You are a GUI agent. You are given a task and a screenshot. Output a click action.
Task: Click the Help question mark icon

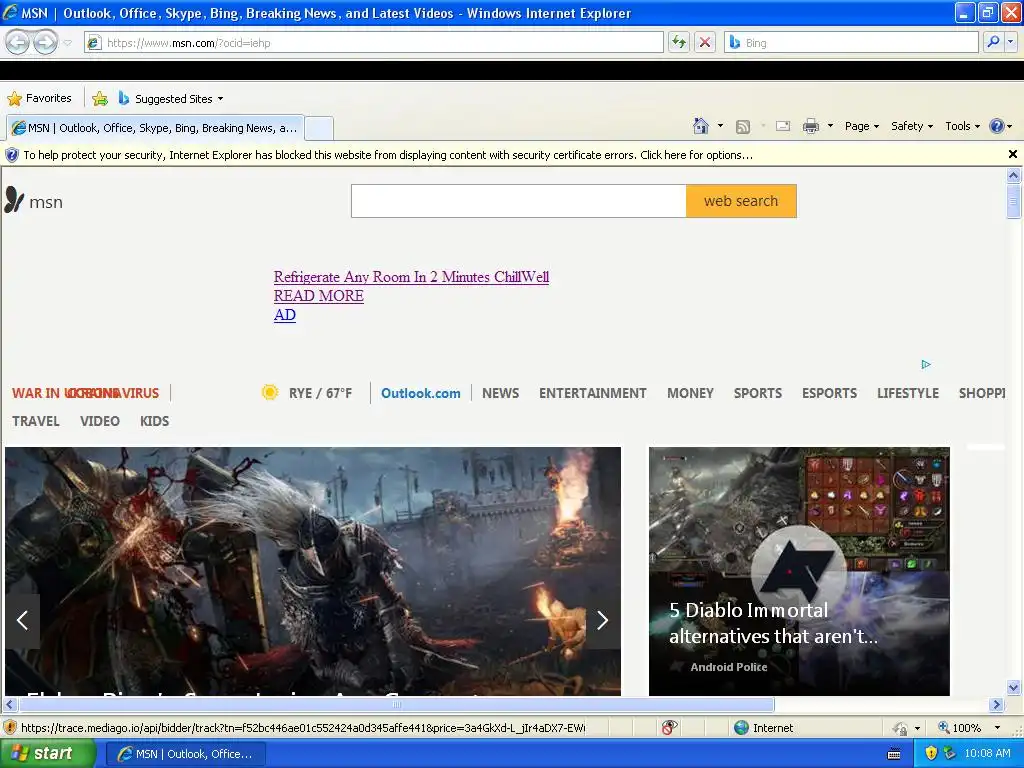[x=997, y=126]
